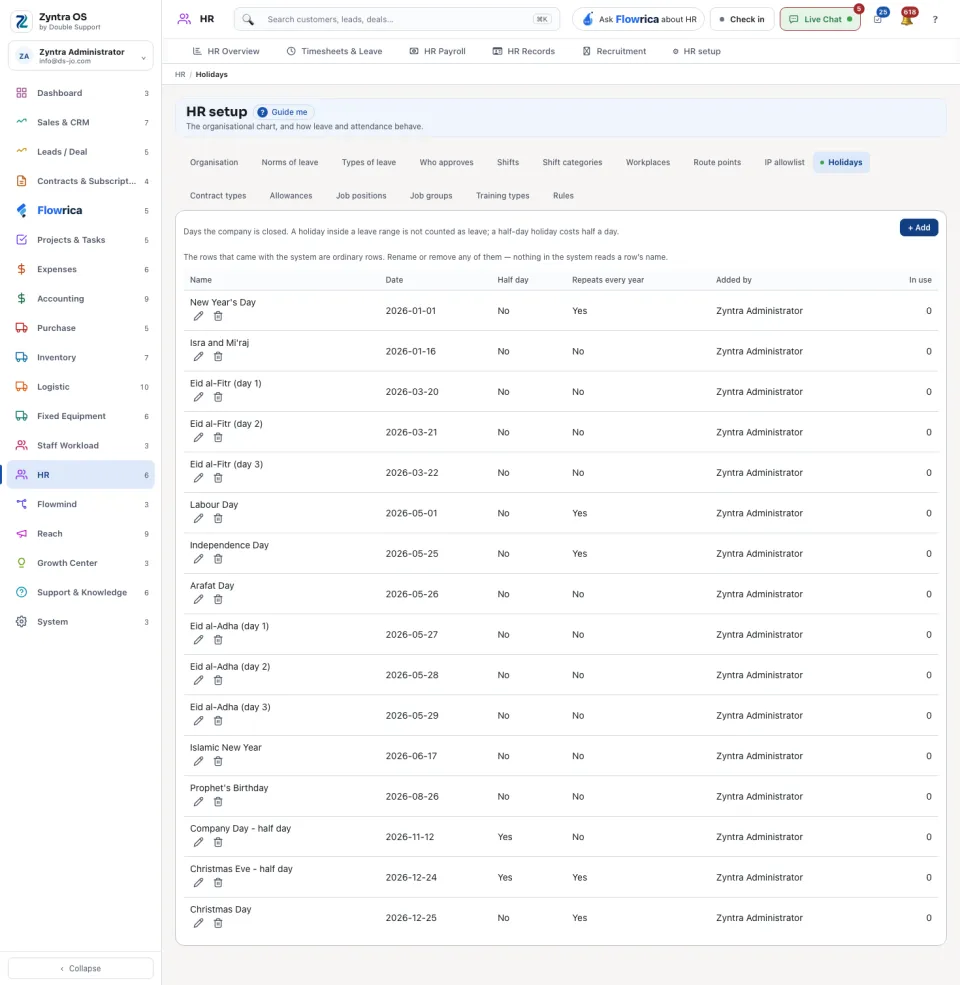Viewport: 960px width, 985px height.
Task: Click the Check in button
Action: coord(742,19)
